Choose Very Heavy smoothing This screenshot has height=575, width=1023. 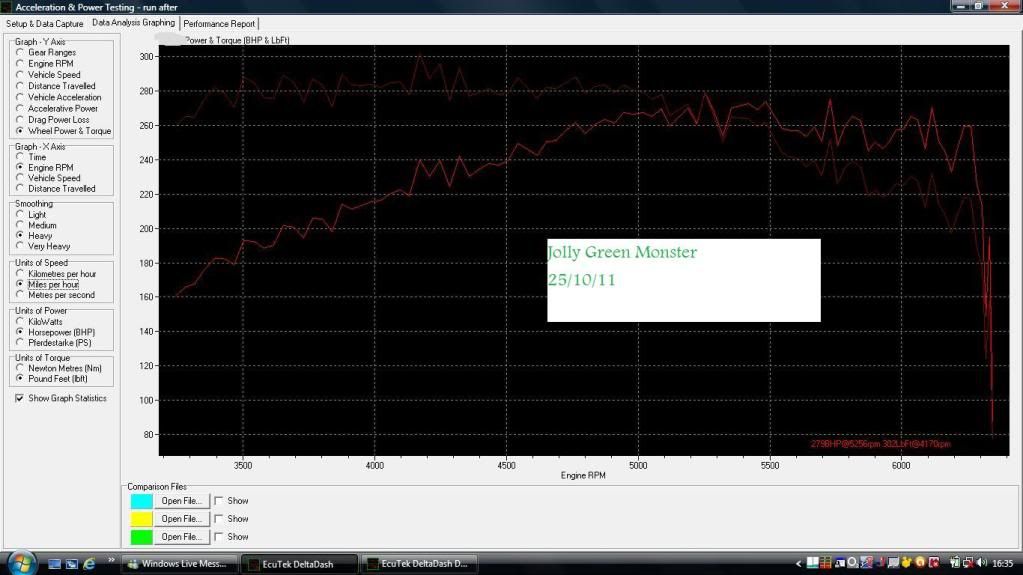[x=20, y=246]
